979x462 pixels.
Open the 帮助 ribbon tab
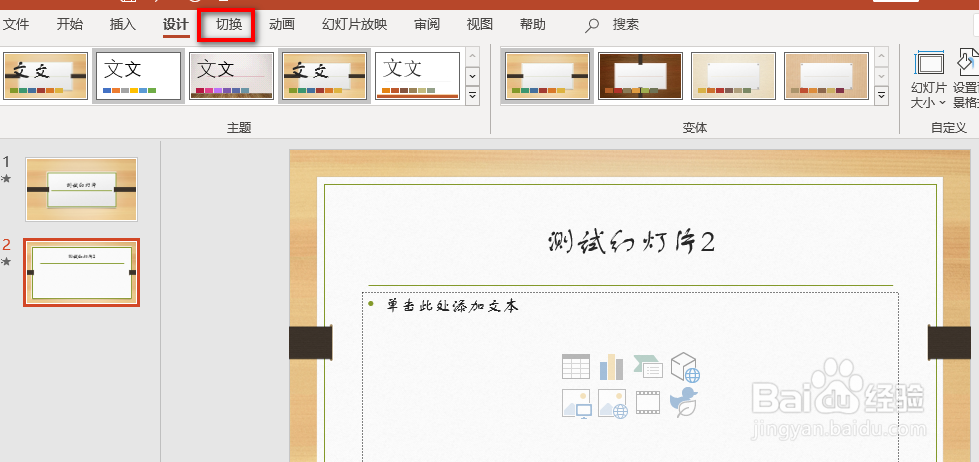click(x=533, y=25)
